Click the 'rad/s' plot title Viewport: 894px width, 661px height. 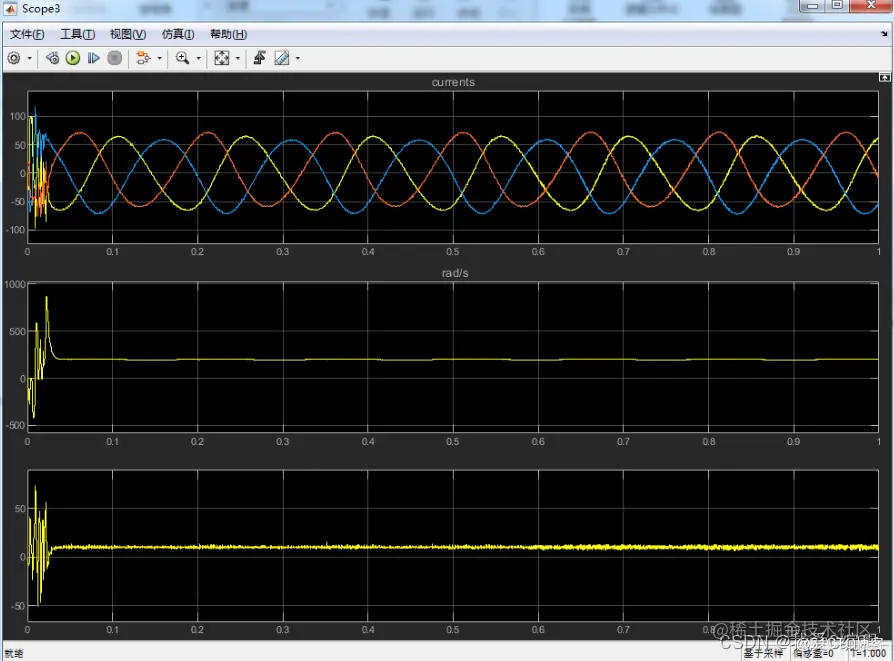[455, 273]
